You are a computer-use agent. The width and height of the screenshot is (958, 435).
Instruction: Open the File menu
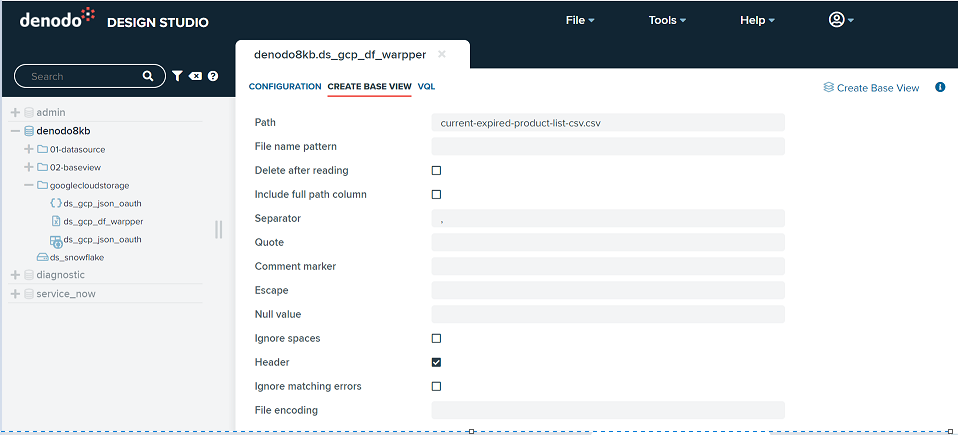tap(580, 20)
